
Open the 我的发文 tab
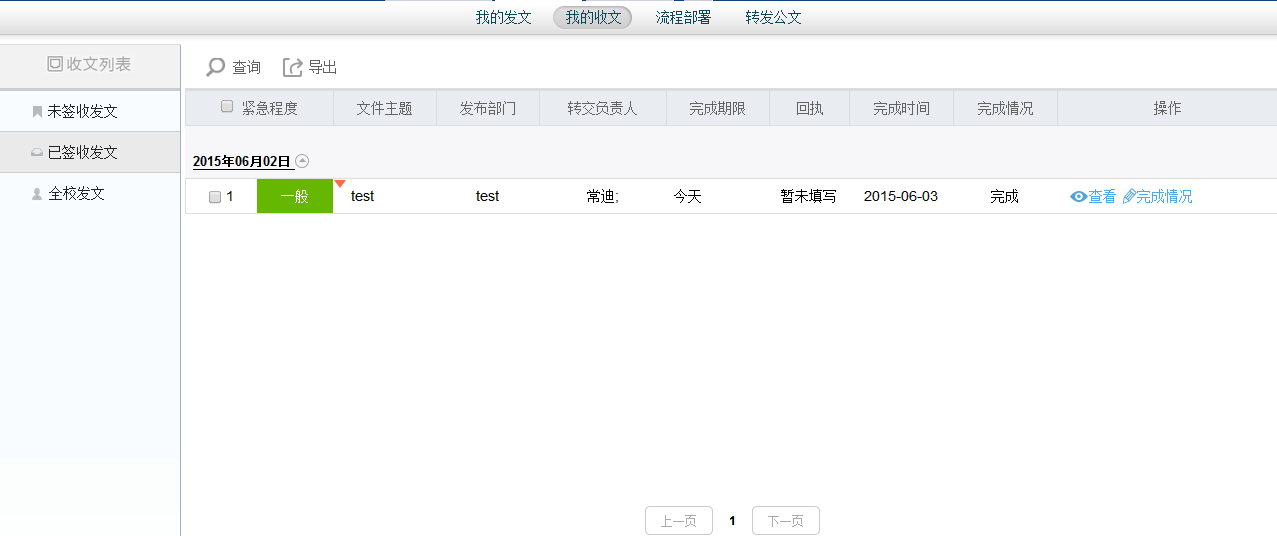pos(503,17)
